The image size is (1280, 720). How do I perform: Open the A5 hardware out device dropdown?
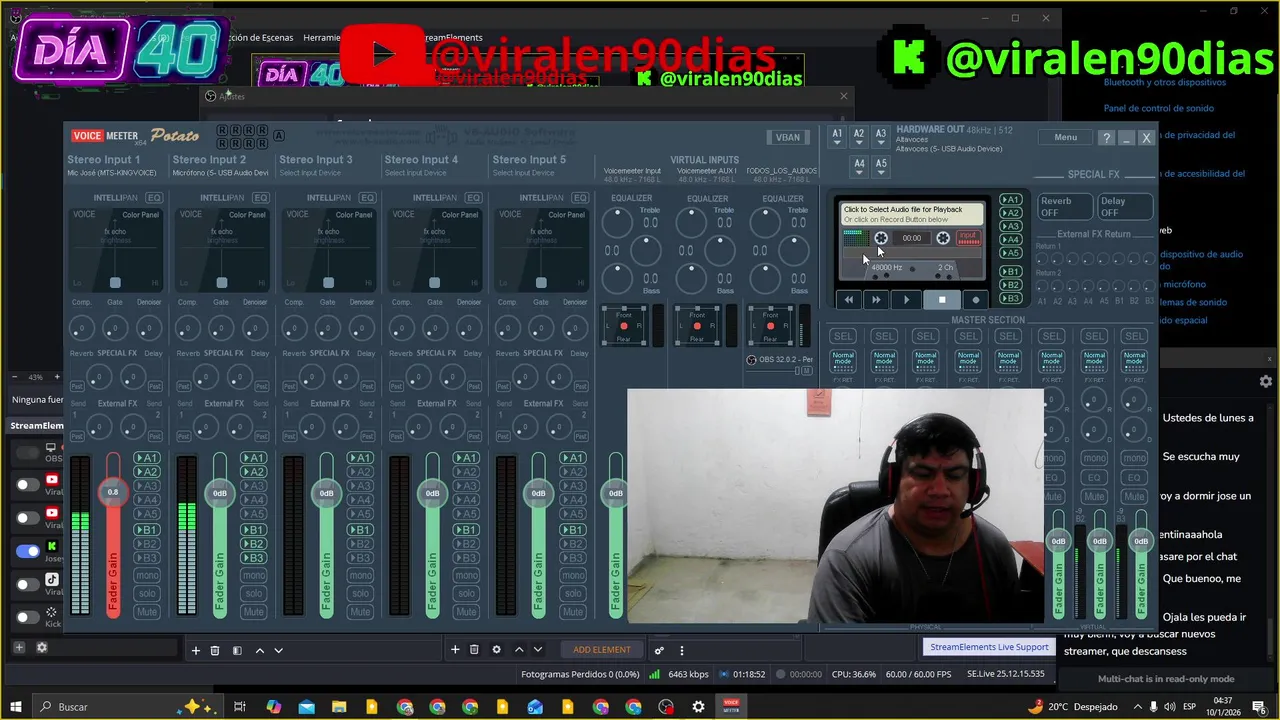[x=881, y=168]
